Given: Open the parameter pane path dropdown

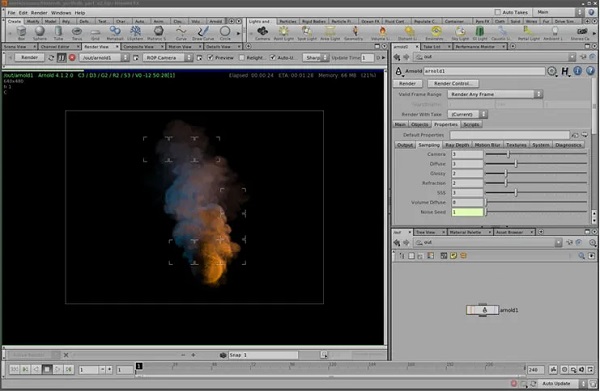Looking at the screenshot, I should [572, 57].
